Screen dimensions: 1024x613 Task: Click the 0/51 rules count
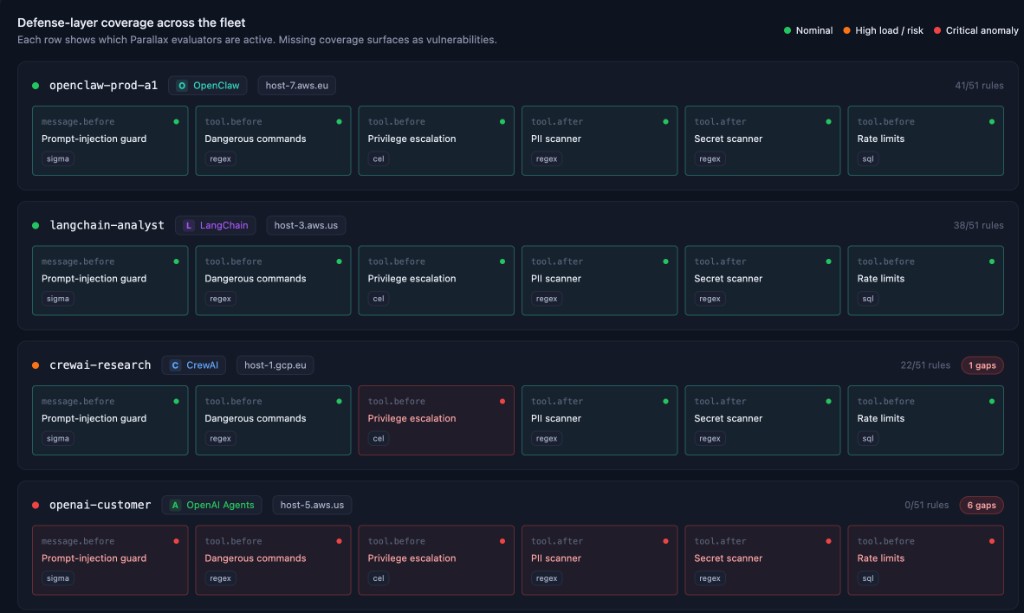pos(927,505)
